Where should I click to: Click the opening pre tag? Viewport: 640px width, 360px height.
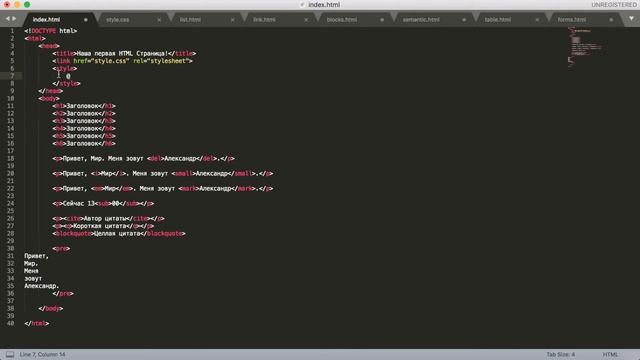pyautogui.click(x=61, y=248)
